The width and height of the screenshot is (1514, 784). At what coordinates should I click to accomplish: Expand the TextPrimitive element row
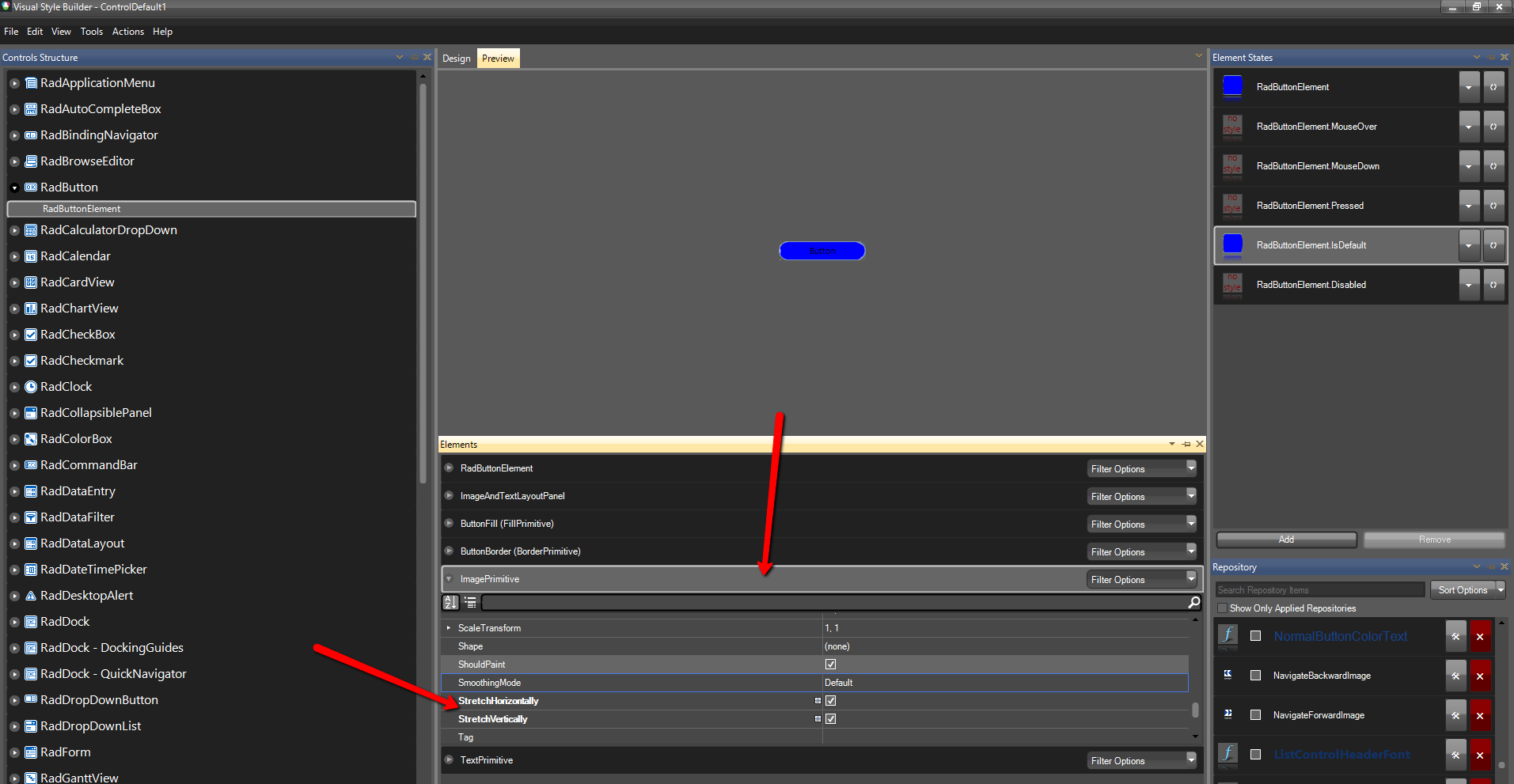(x=449, y=760)
